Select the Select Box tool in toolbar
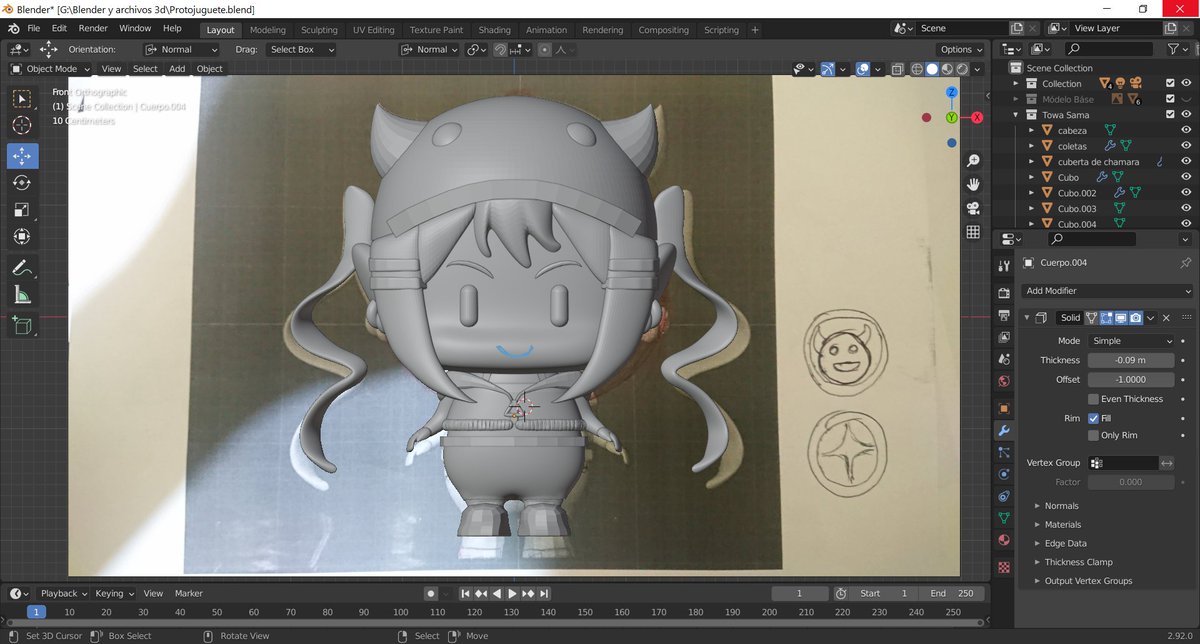Viewport: 1200px width, 644px height. (x=22, y=99)
